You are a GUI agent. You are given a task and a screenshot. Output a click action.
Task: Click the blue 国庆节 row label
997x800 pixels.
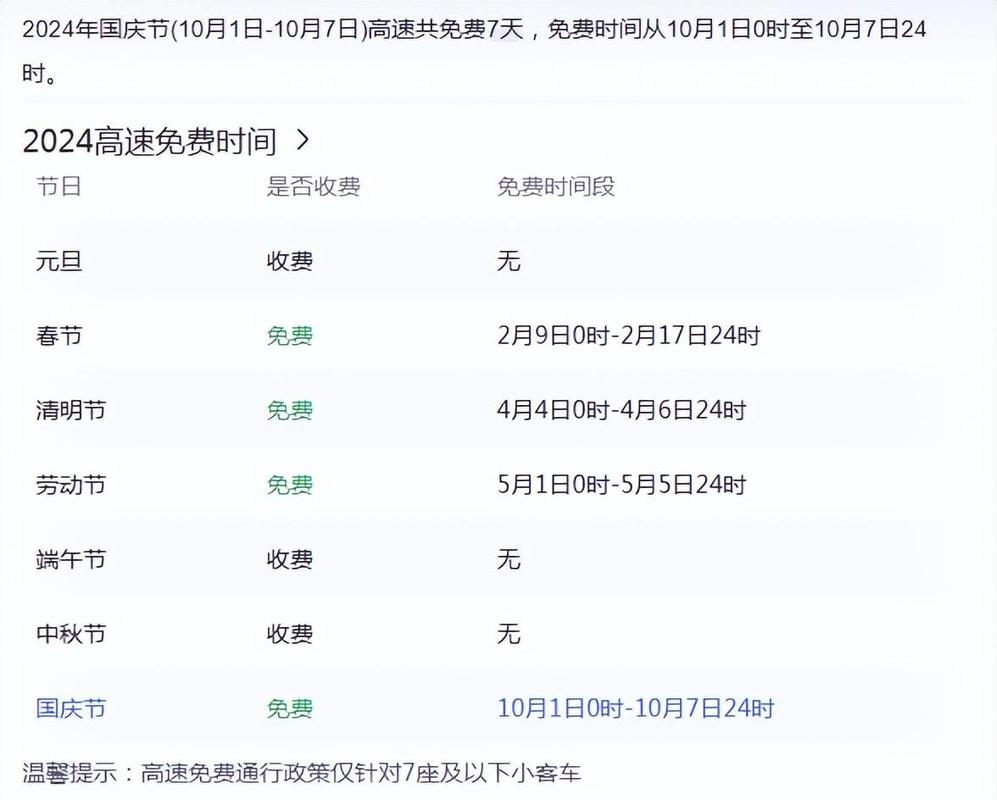[70, 709]
